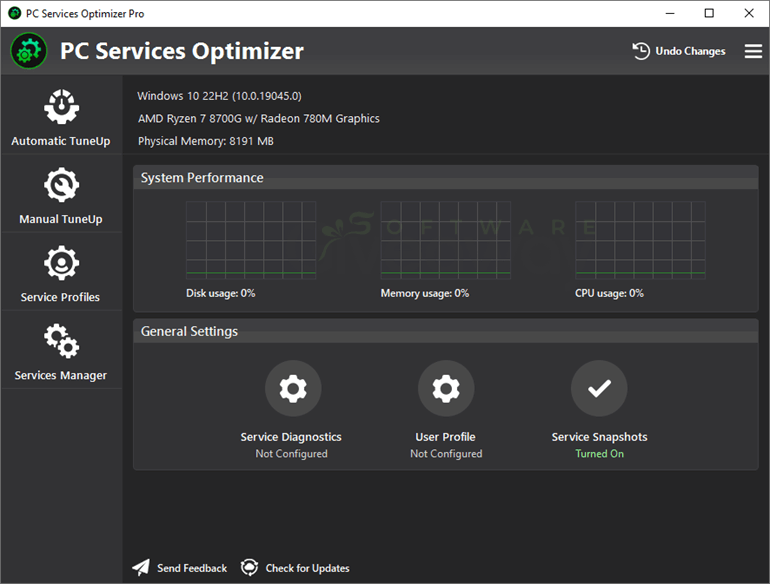Open the Manual TuneUp wrench gear icon
Image resolution: width=770 pixels, height=584 pixels.
coord(61,185)
